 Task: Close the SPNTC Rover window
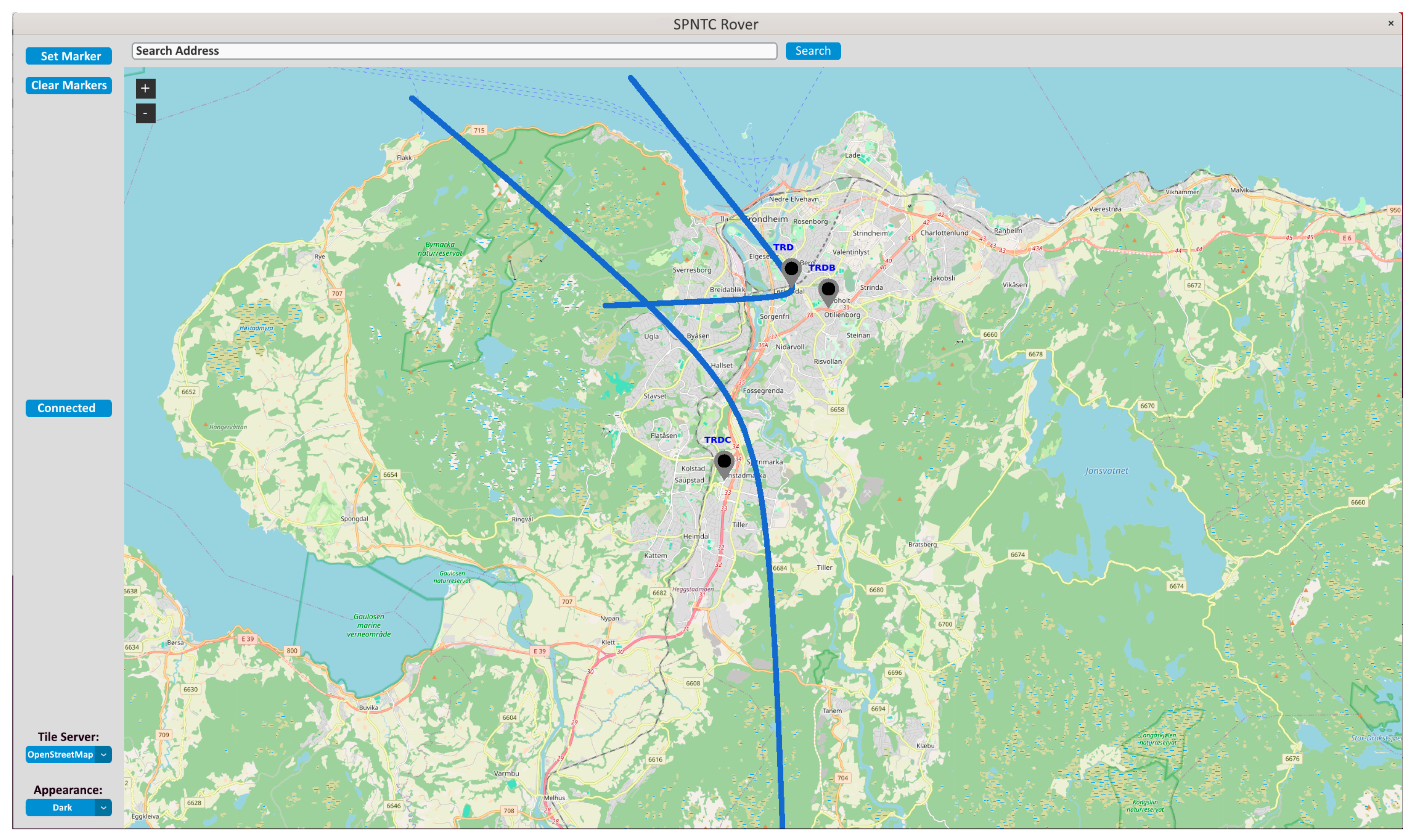tap(1390, 23)
